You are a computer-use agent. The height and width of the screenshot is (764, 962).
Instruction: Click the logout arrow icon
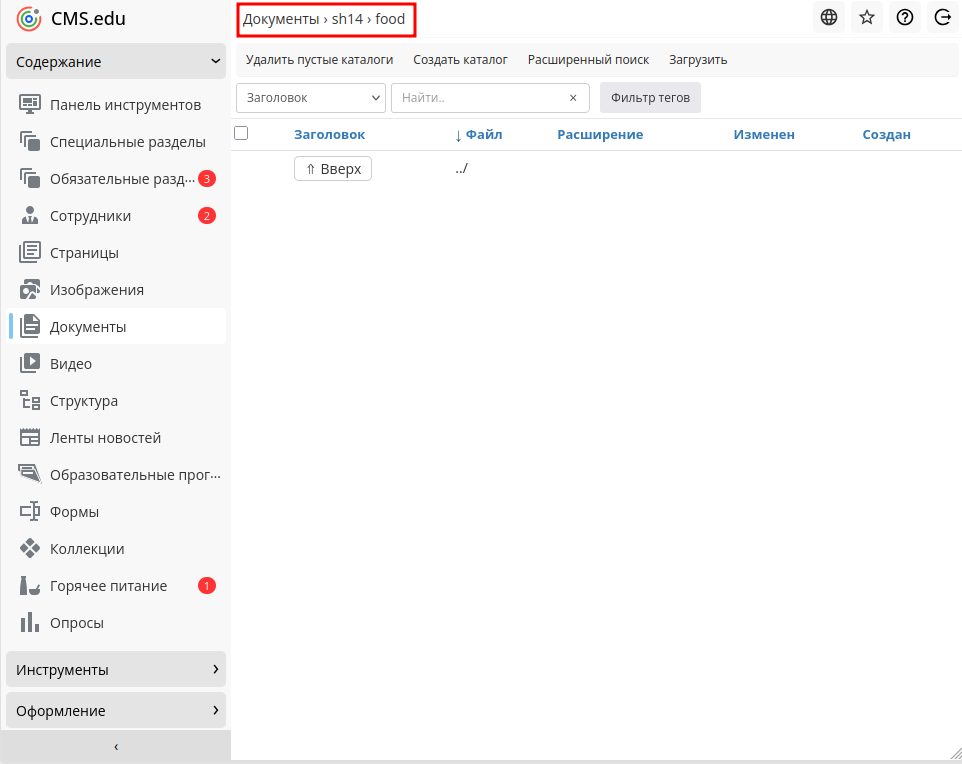942,17
